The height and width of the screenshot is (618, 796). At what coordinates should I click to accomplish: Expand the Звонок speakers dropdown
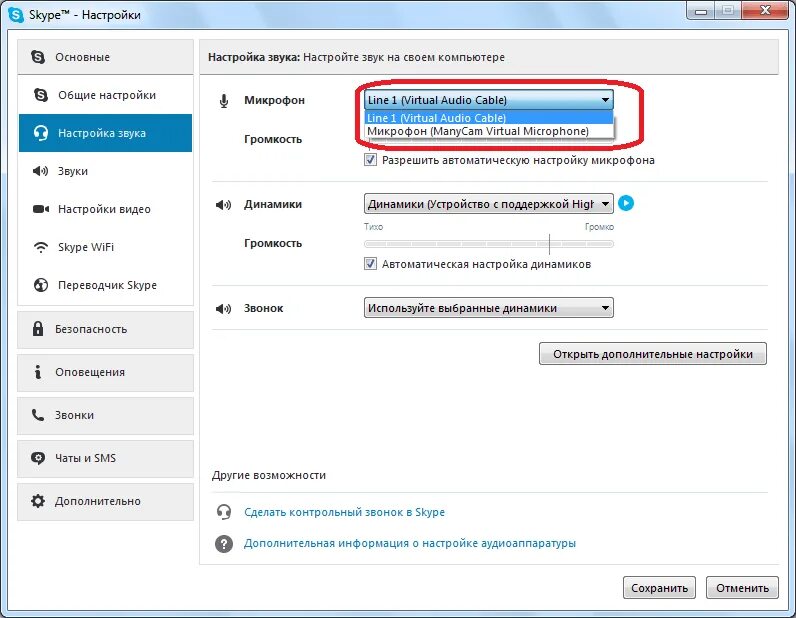coord(488,308)
